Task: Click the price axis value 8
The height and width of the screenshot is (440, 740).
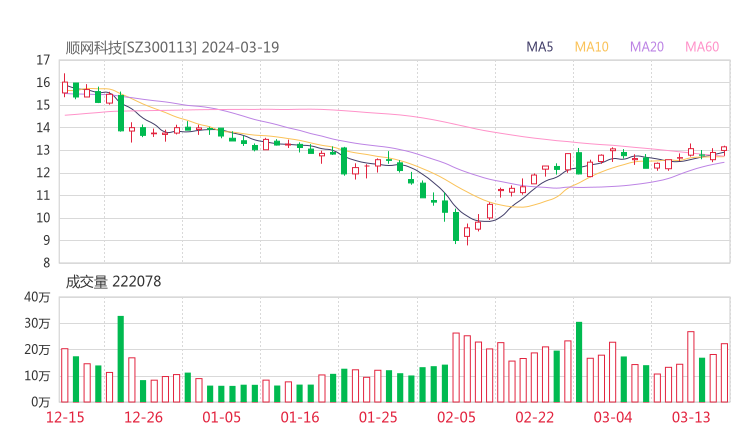Action: (46, 263)
